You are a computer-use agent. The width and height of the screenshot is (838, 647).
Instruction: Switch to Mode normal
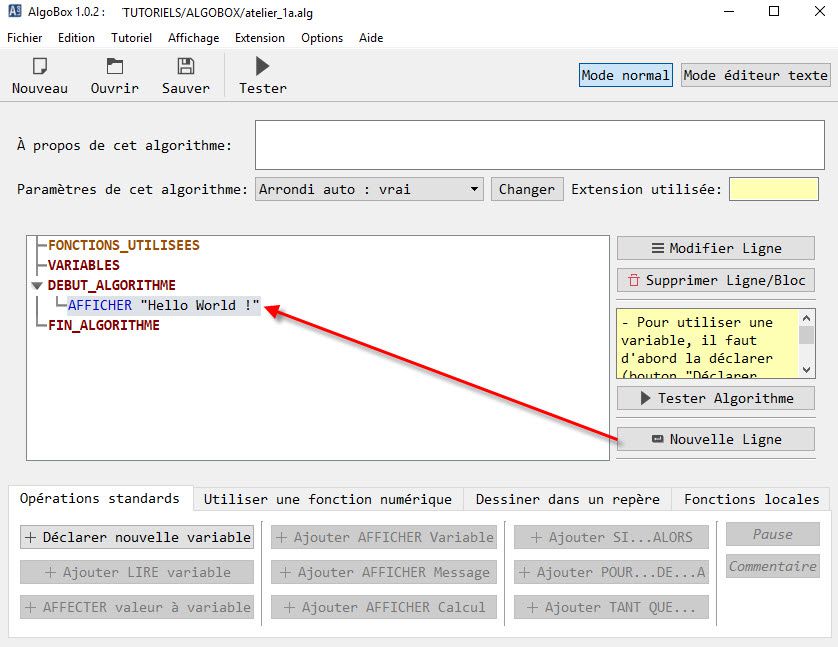click(x=625, y=75)
